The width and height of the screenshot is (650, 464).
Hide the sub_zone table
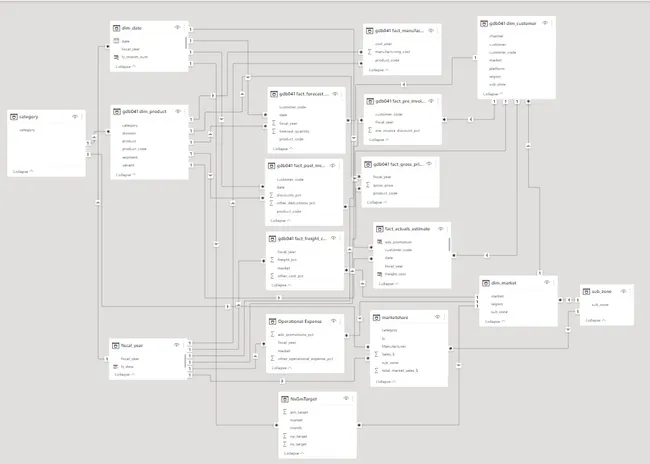click(623, 292)
